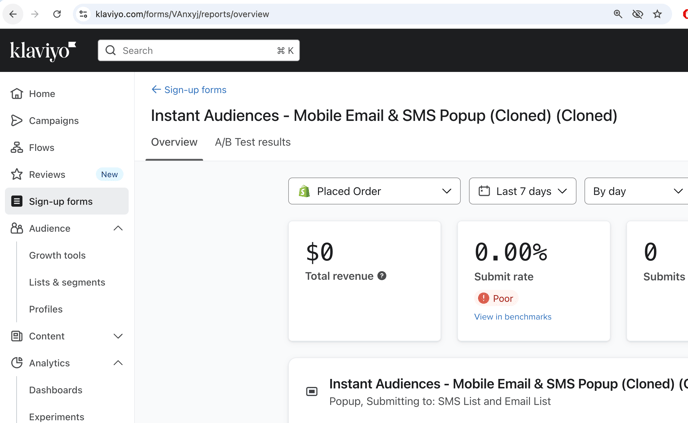Screen dimensions: 688x423
Task: Click the zoom magnifier icon in address bar
Action: [618, 14]
